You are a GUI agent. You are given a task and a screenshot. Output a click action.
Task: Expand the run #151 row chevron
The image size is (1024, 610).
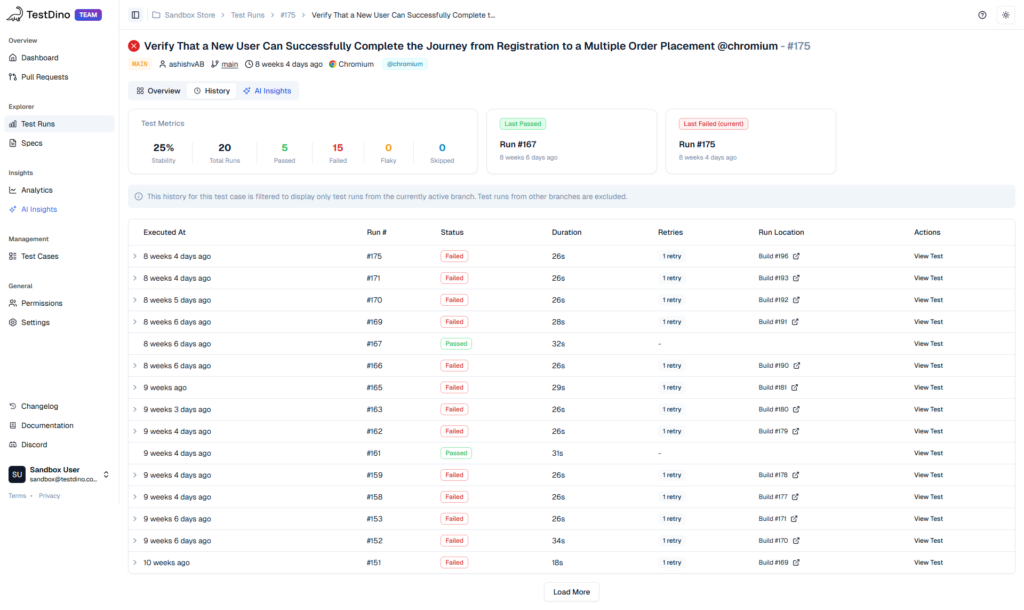pyautogui.click(x=135, y=563)
